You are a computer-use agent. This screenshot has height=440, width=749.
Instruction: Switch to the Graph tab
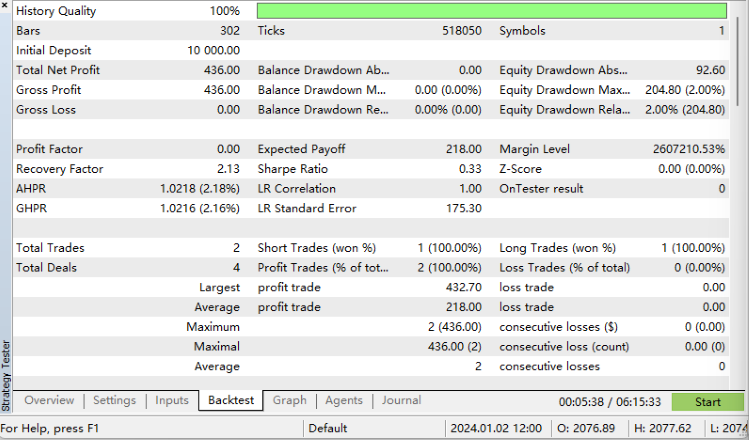point(289,400)
